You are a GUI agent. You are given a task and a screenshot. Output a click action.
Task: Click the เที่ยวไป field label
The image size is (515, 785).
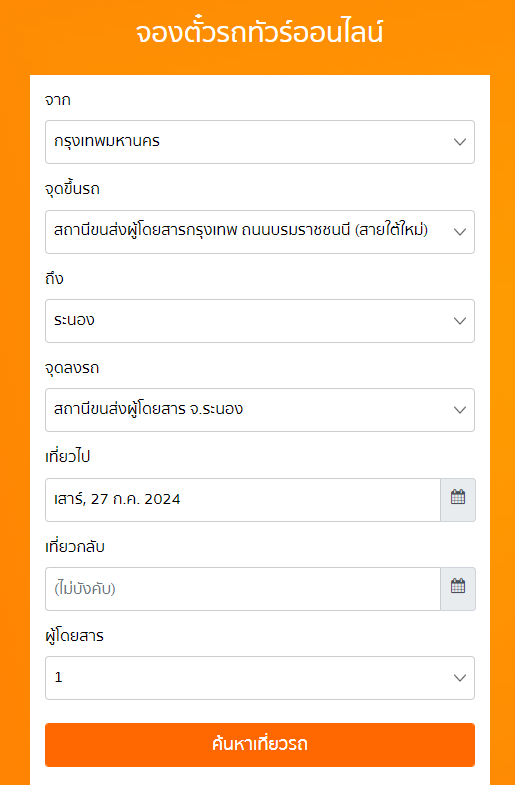click(68, 457)
